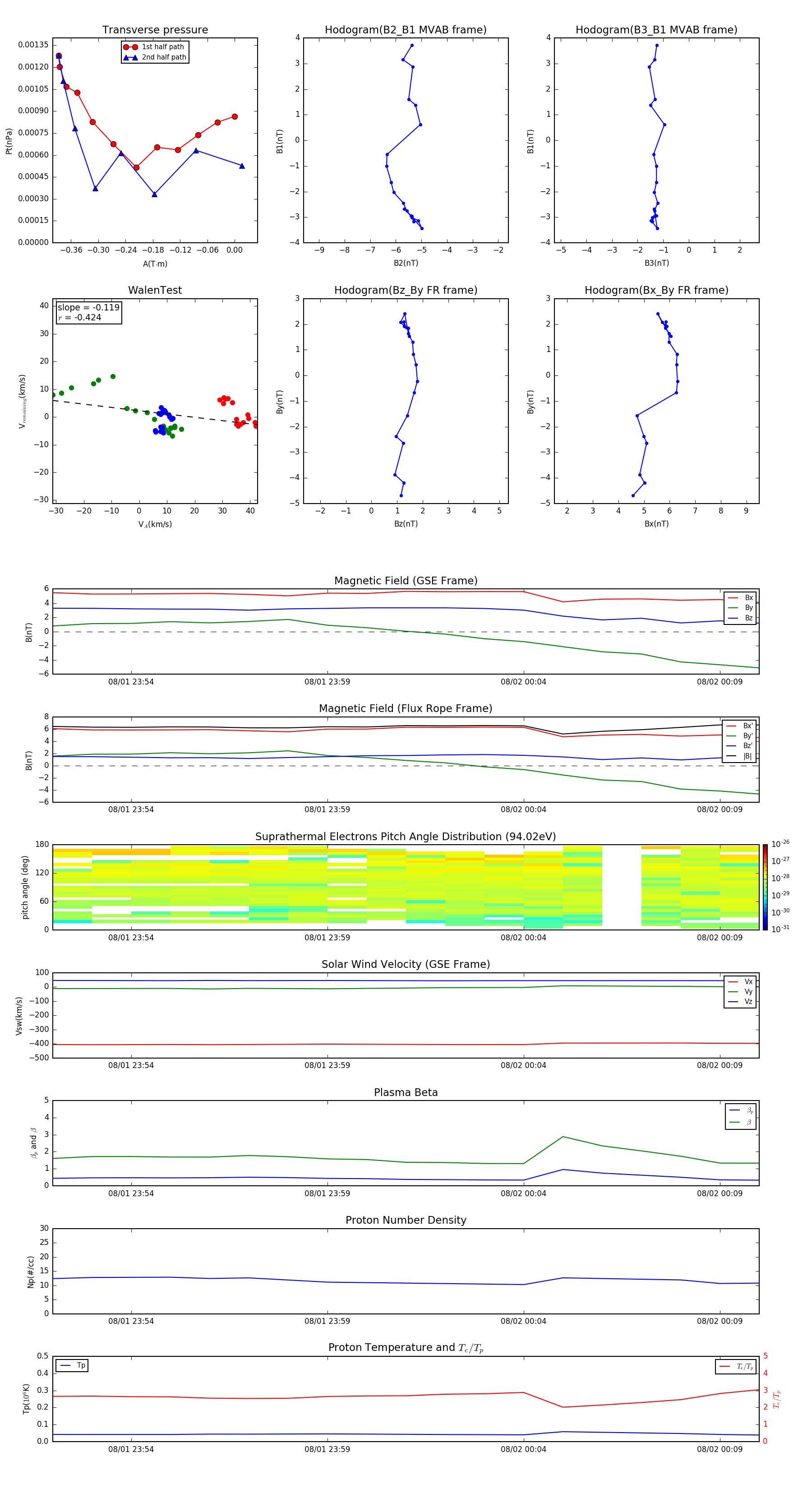Click the 'WalenTest' plot title
The width and height of the screenshot is (812, 1489).
pyautogui.click(x=155, y=290)
